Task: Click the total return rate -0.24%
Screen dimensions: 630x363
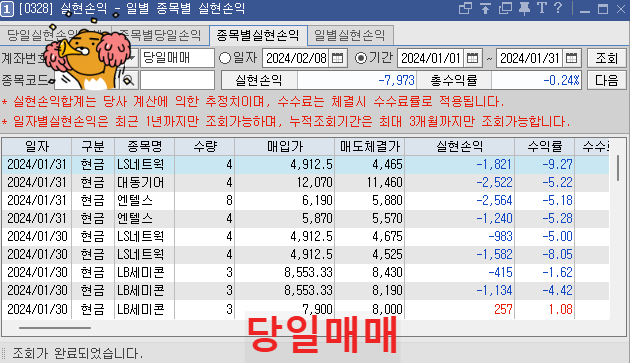Action: pyautogui.click(x=536, y=80)
